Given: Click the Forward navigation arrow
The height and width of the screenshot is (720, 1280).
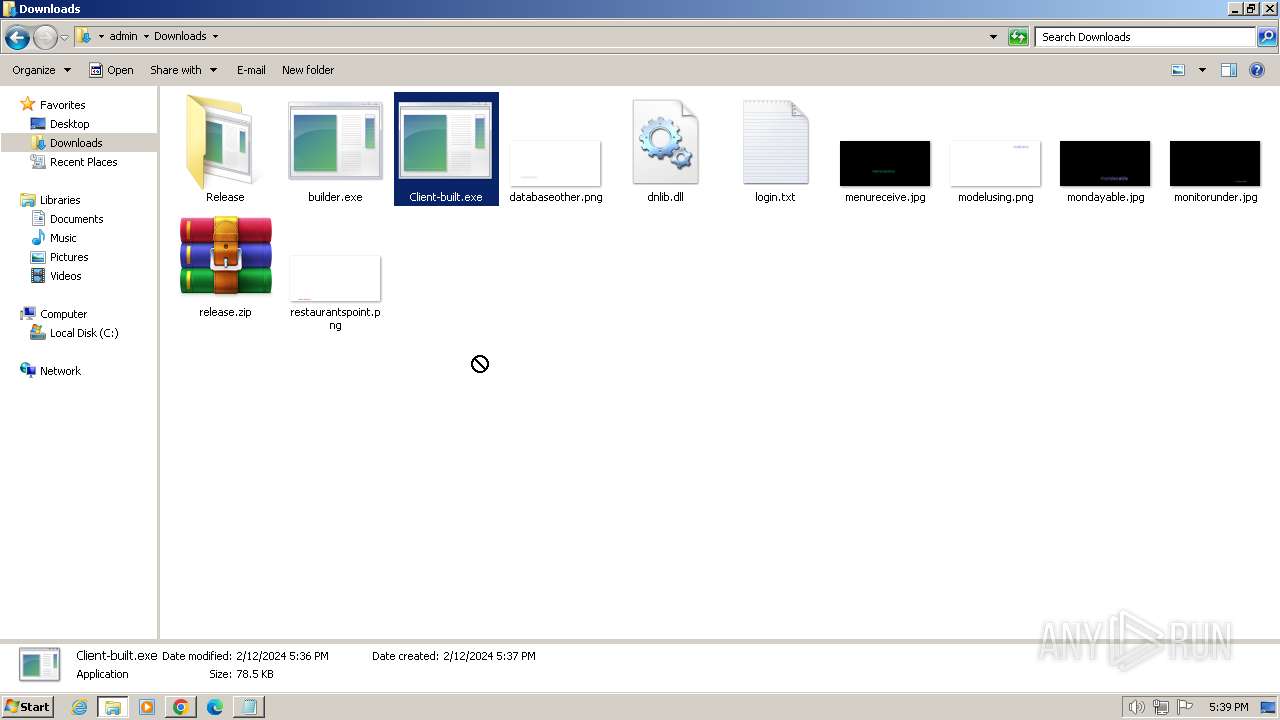Looking at the screenshot, I should click(x=45, y=38).
